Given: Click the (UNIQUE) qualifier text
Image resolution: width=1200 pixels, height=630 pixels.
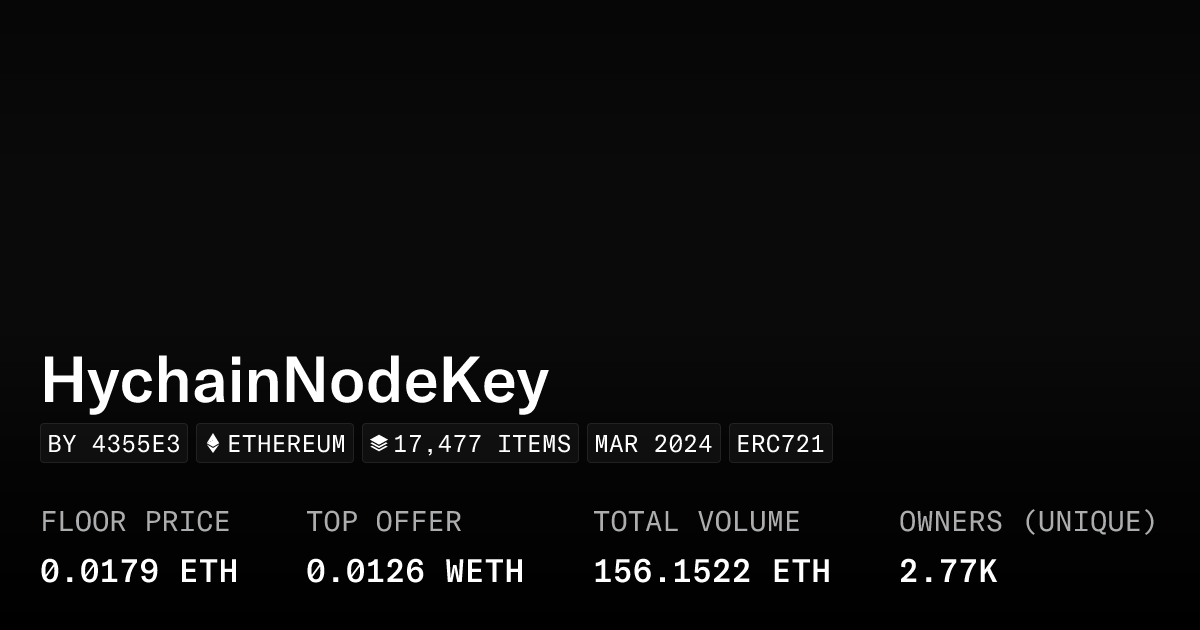Looking at the screenshot, I should coord(1089,522).
